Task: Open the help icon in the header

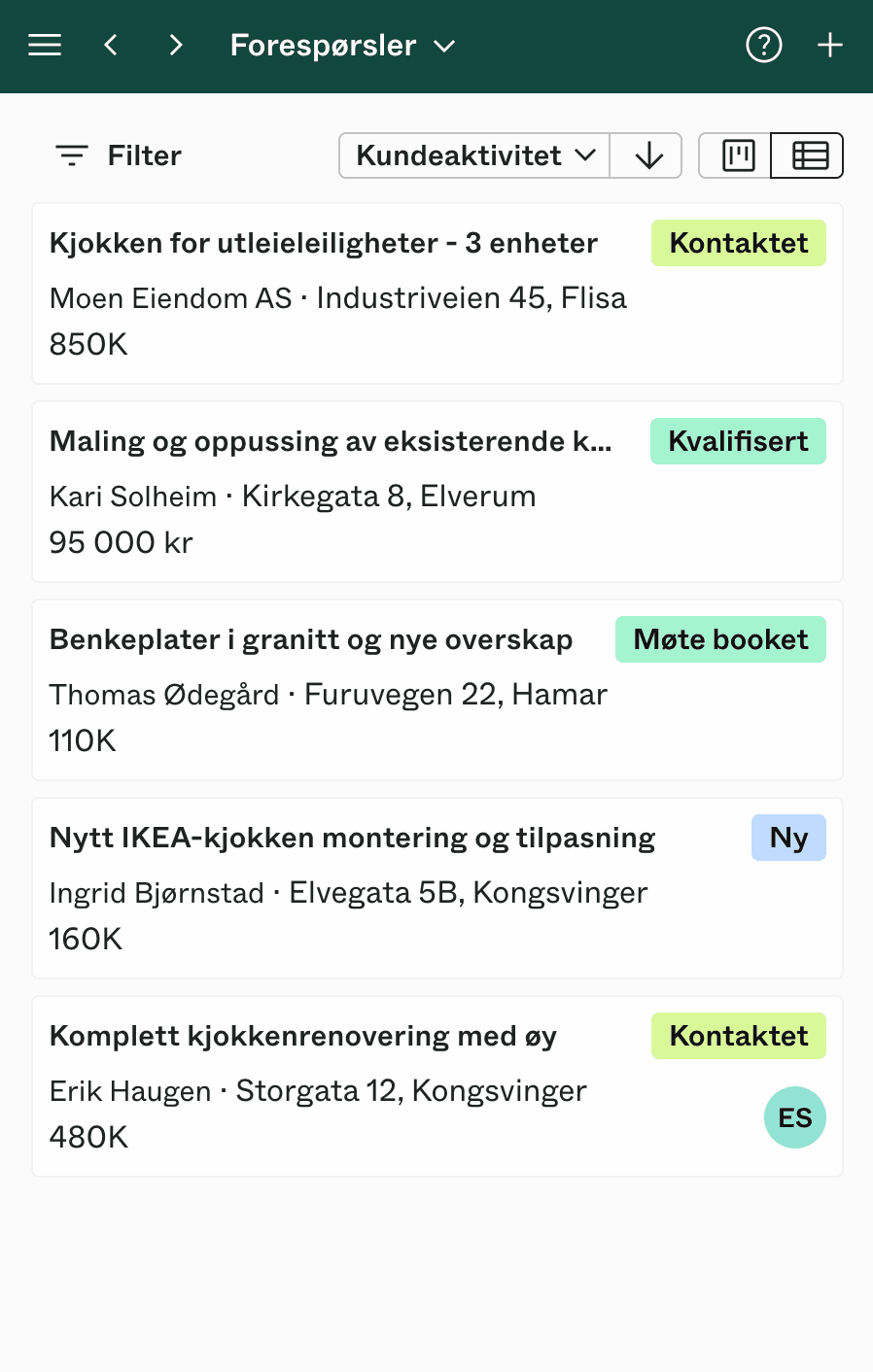Action: pos(764,45)
